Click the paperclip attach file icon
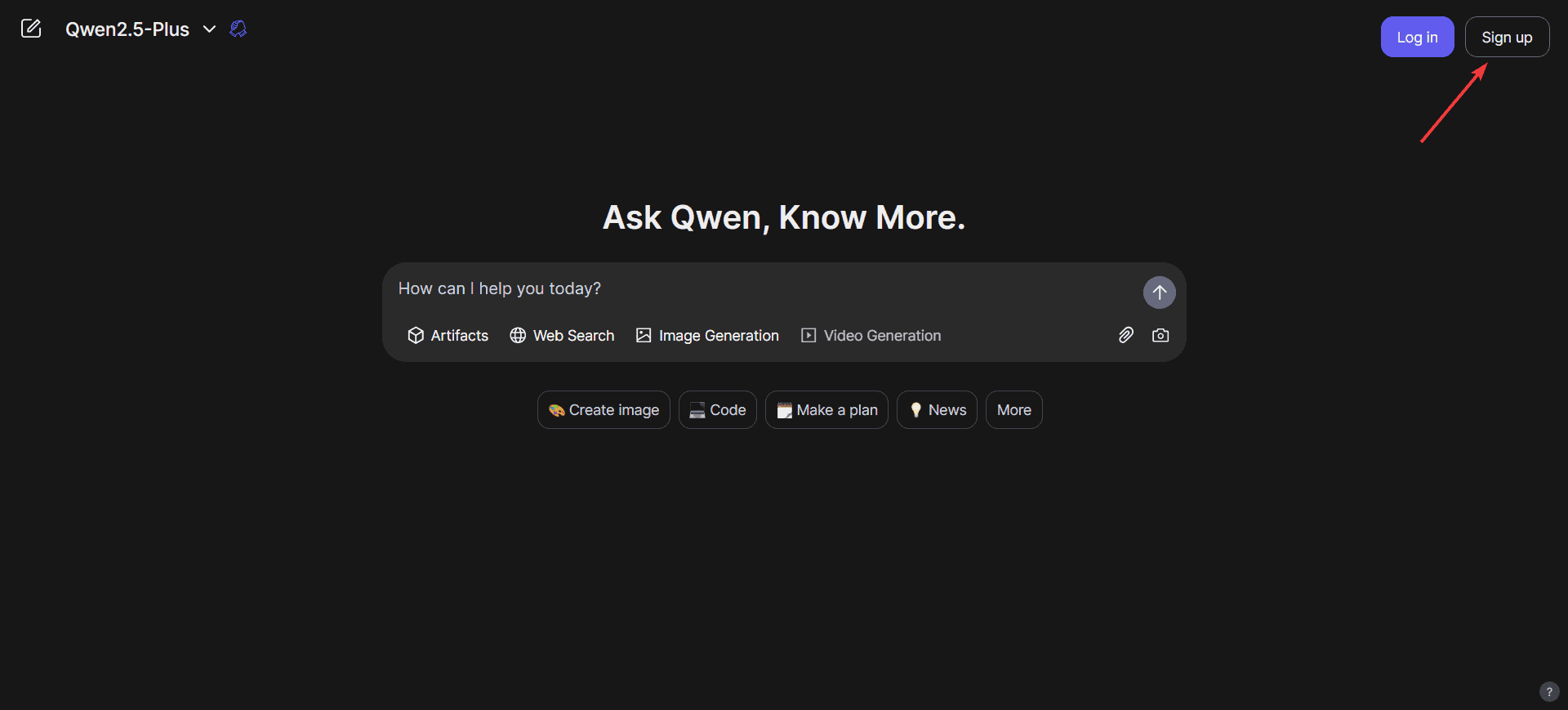The width and height of the screenshot is (1568, 710). click(x=1125, y=335)
